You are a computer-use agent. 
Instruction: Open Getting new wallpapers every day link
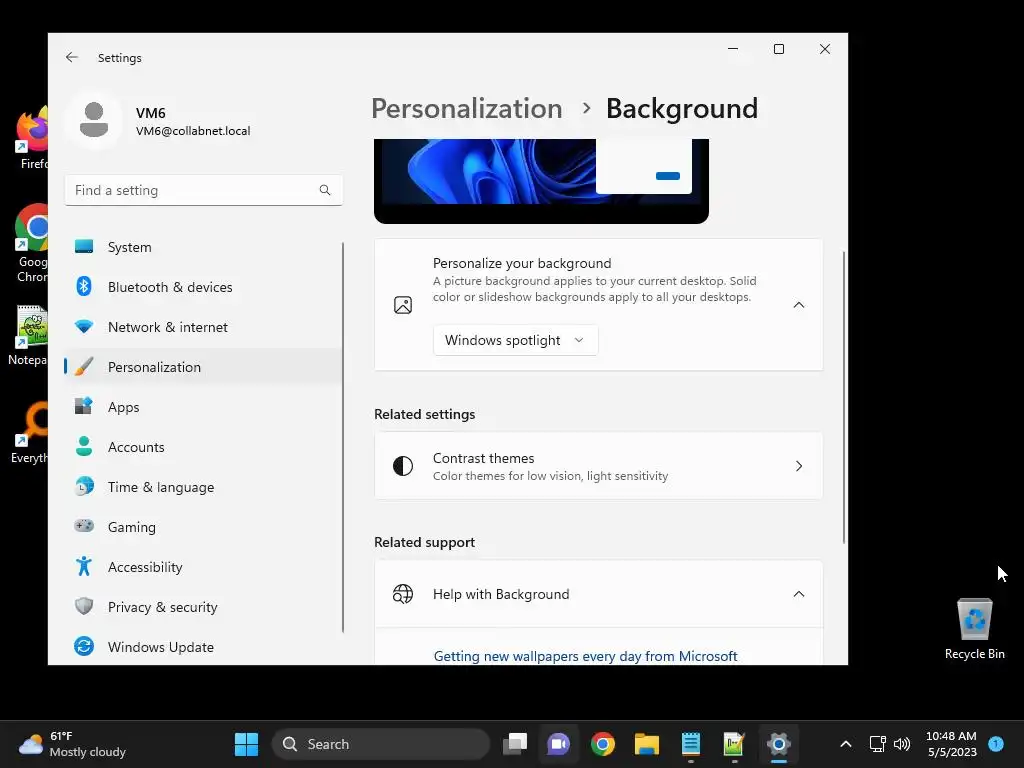click(585, 656)
